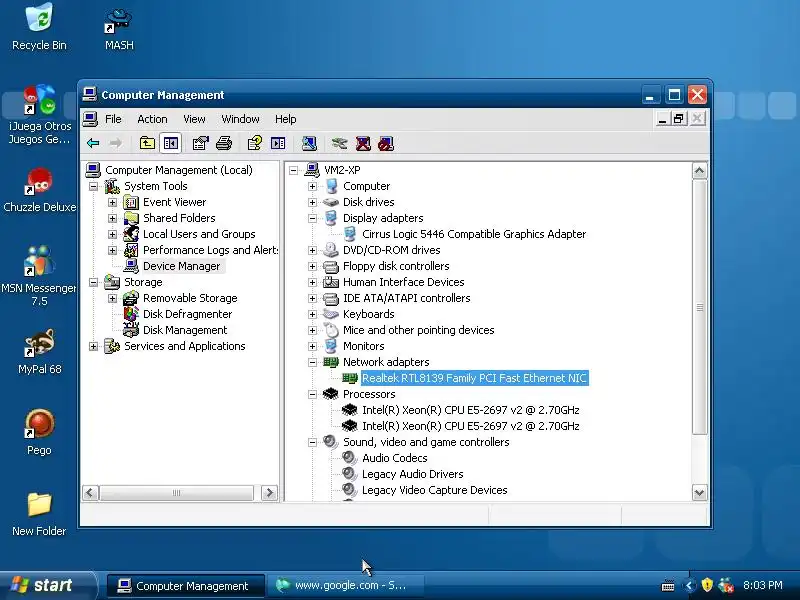Click the Uninstall device toolbar icon
800x600 pixels.
click(x=363, y=143)
